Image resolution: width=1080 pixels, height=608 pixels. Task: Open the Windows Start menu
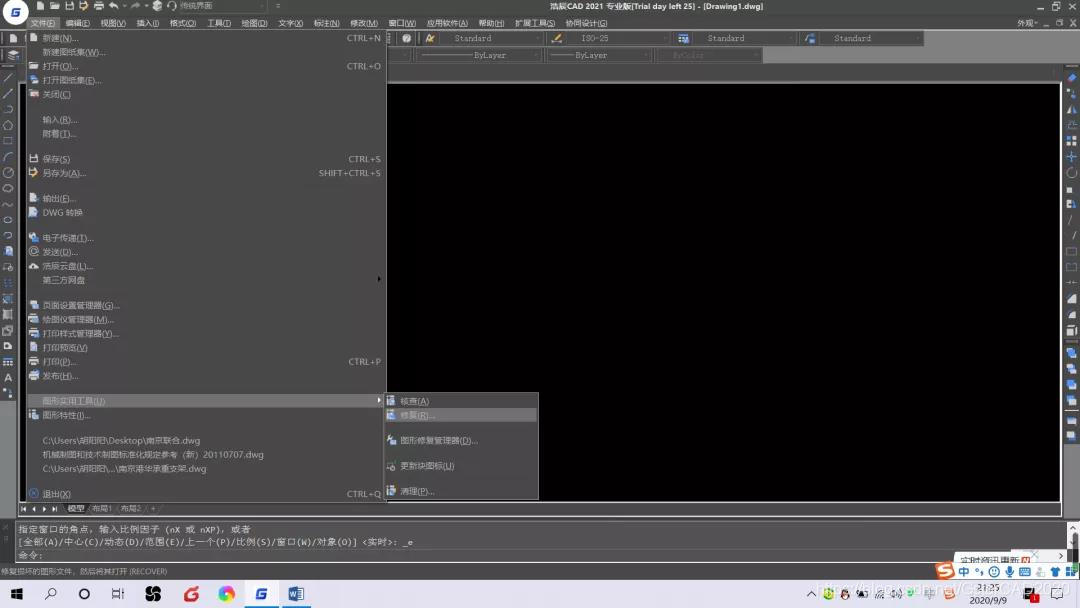click(17, 594)
